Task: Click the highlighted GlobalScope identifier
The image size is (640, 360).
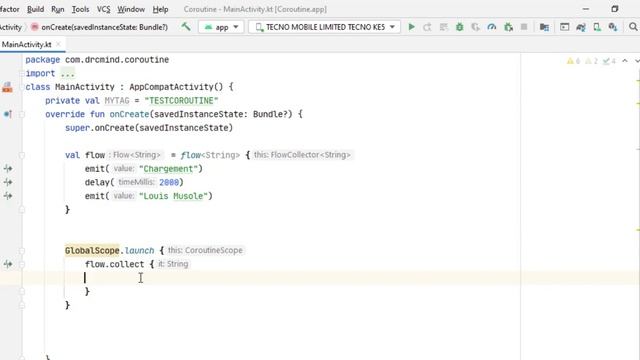Action: coord(92,250)
